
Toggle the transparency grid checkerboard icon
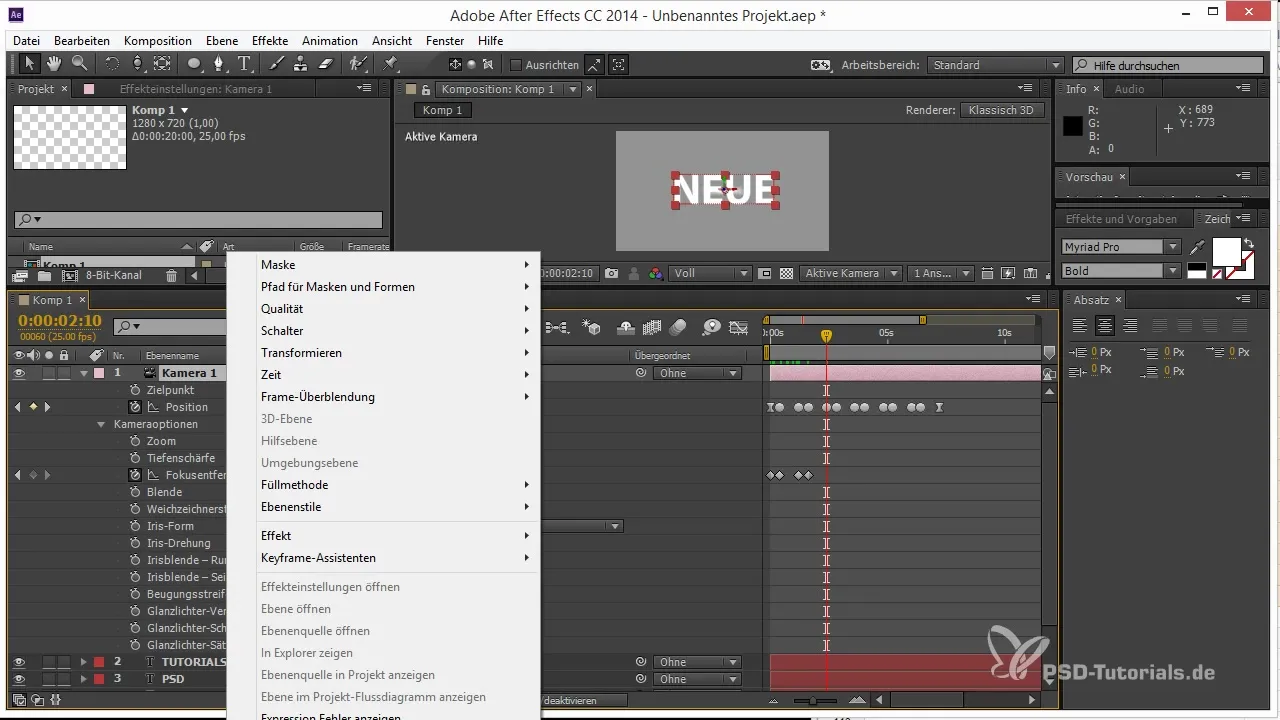coord(786,273)
